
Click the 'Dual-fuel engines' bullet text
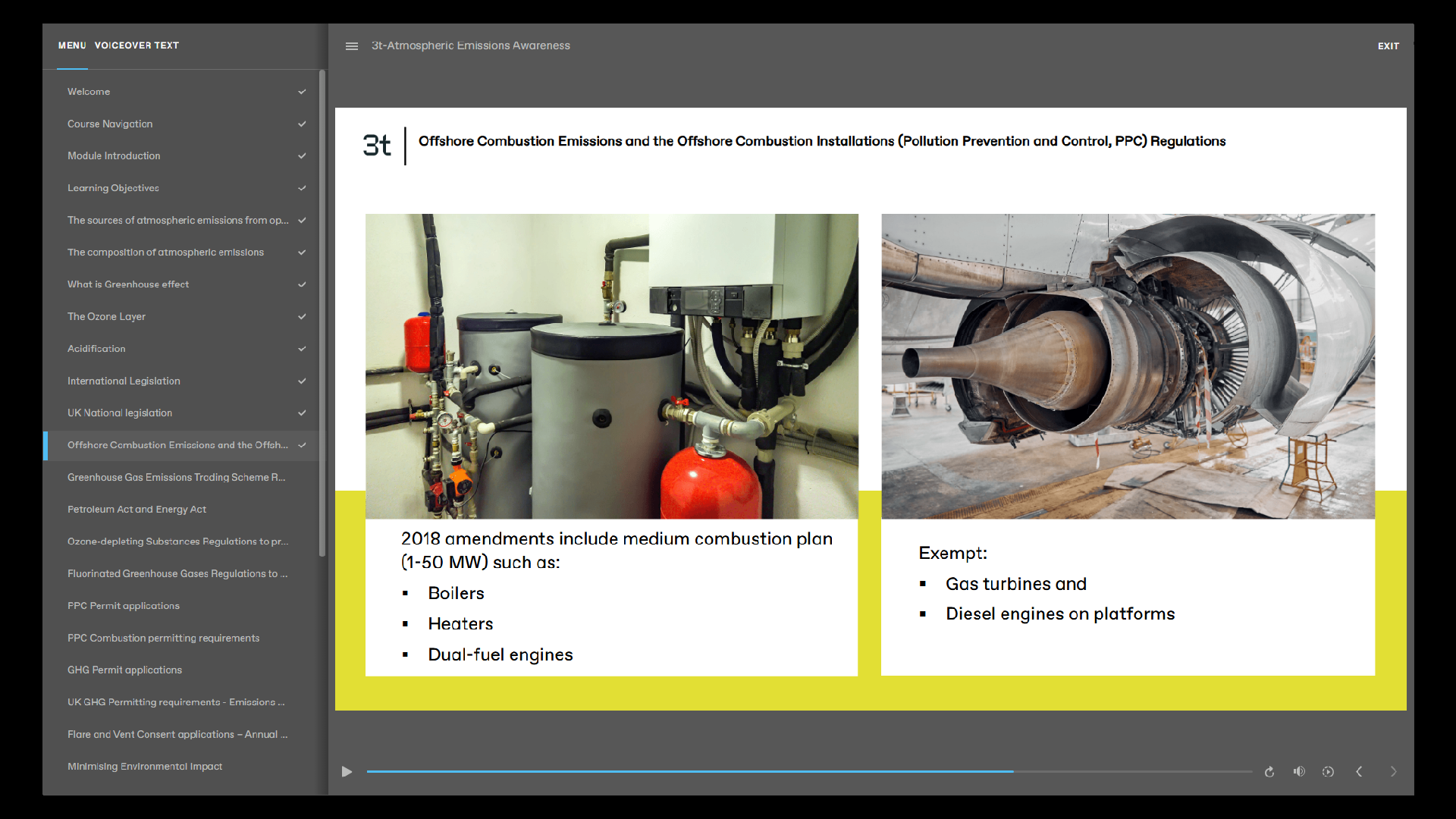[x=500, y=655]
